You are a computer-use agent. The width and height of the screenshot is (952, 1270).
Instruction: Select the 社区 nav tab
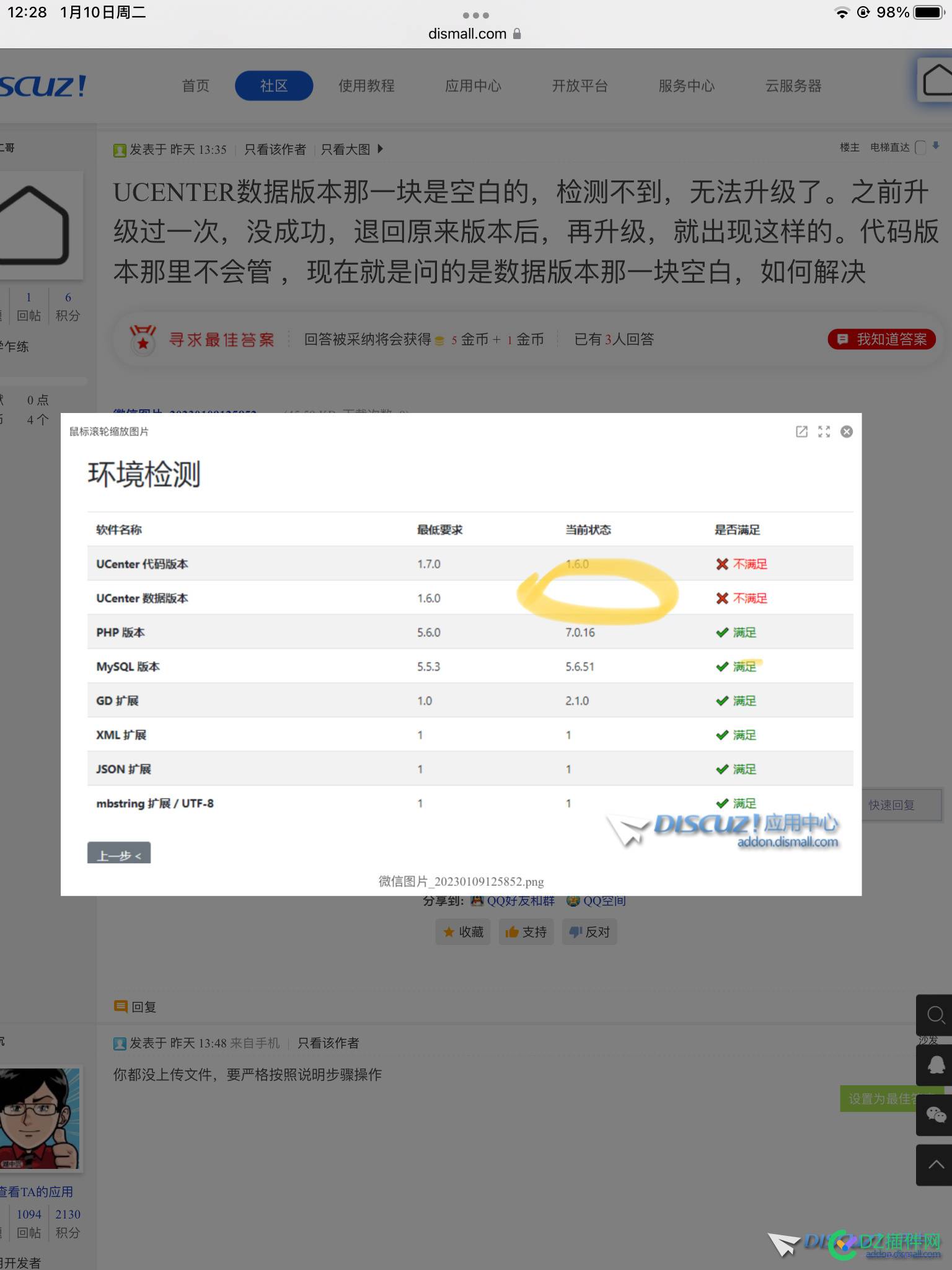click(274, 86)
